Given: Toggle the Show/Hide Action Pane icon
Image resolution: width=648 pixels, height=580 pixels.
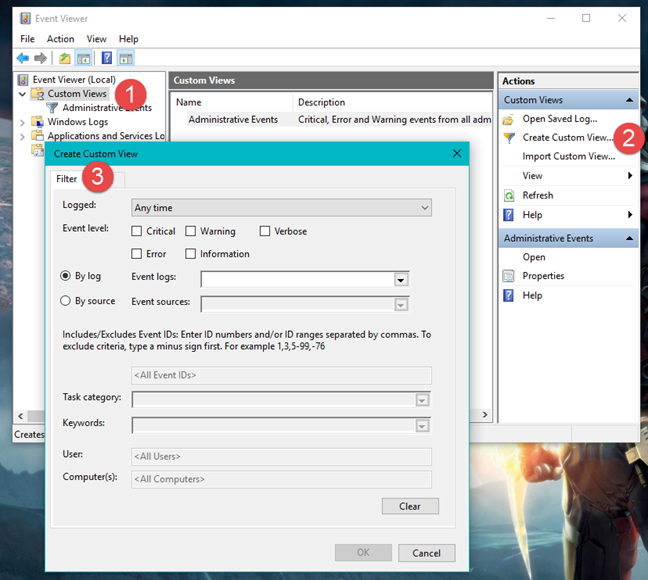Looking at the screenshot, I should [126, 58].
